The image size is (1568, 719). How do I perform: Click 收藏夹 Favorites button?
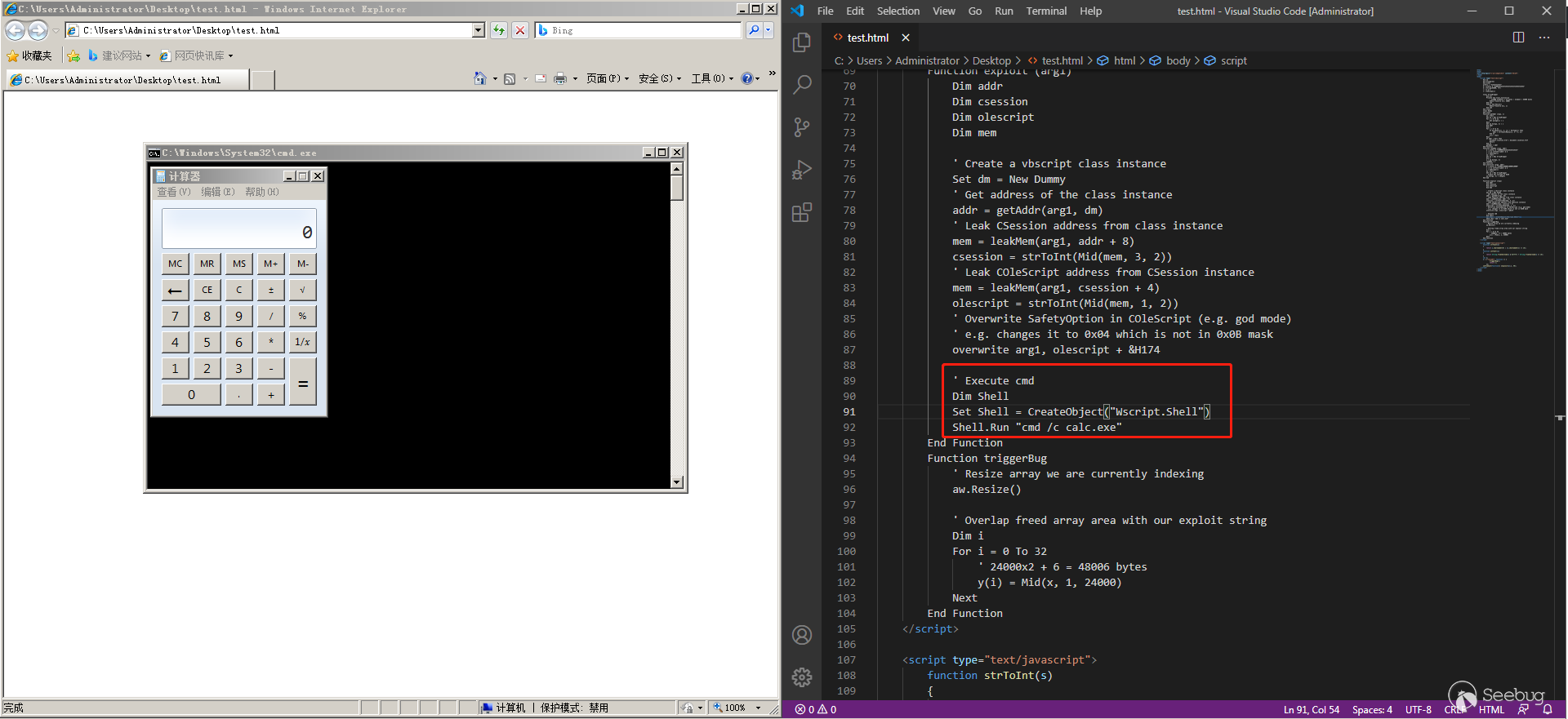click(29, 55)
